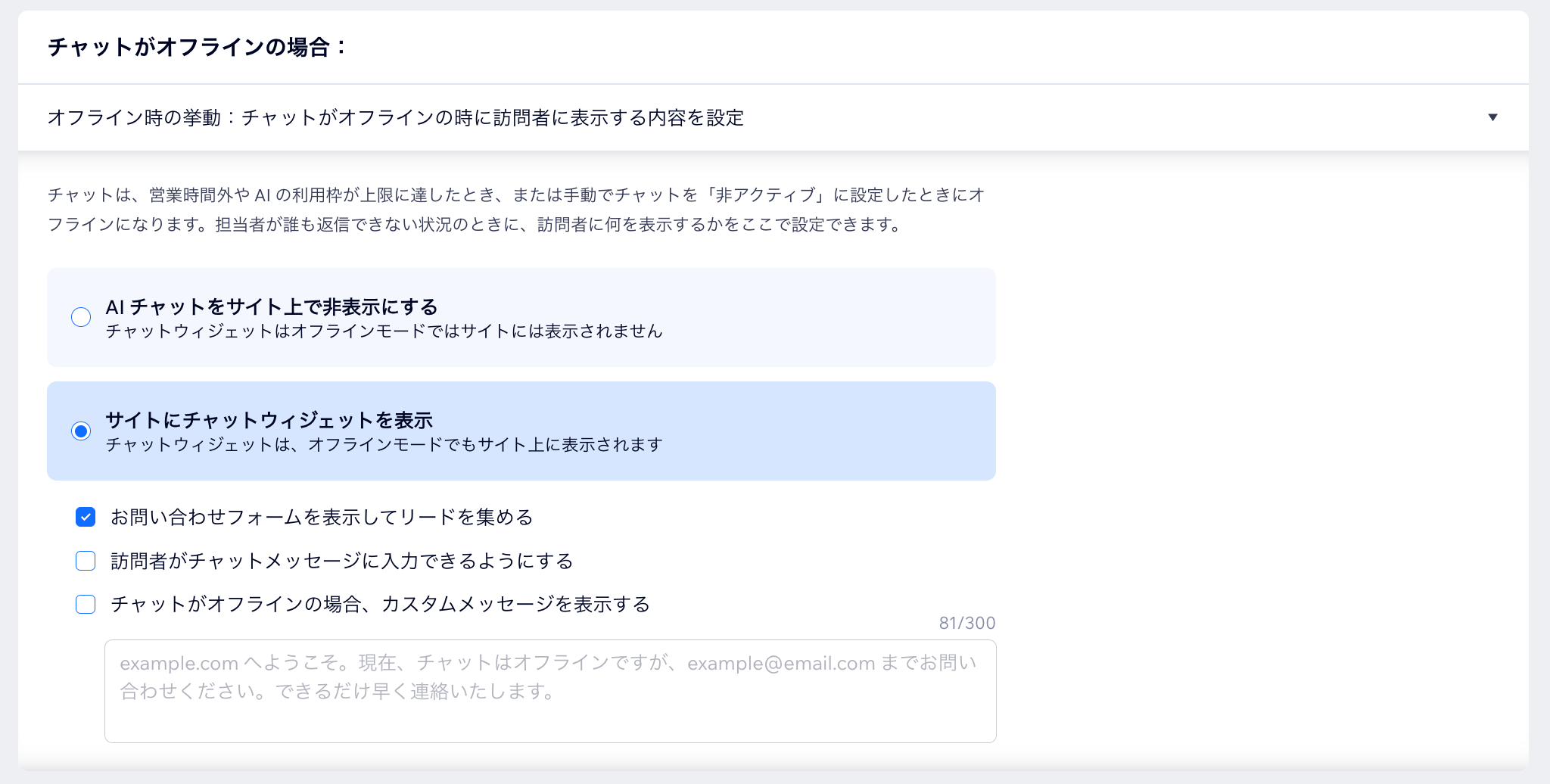Click the オフライン時の挙動 section title text
The height and width of the screenshot is (784, 1550).
(396, 117)
